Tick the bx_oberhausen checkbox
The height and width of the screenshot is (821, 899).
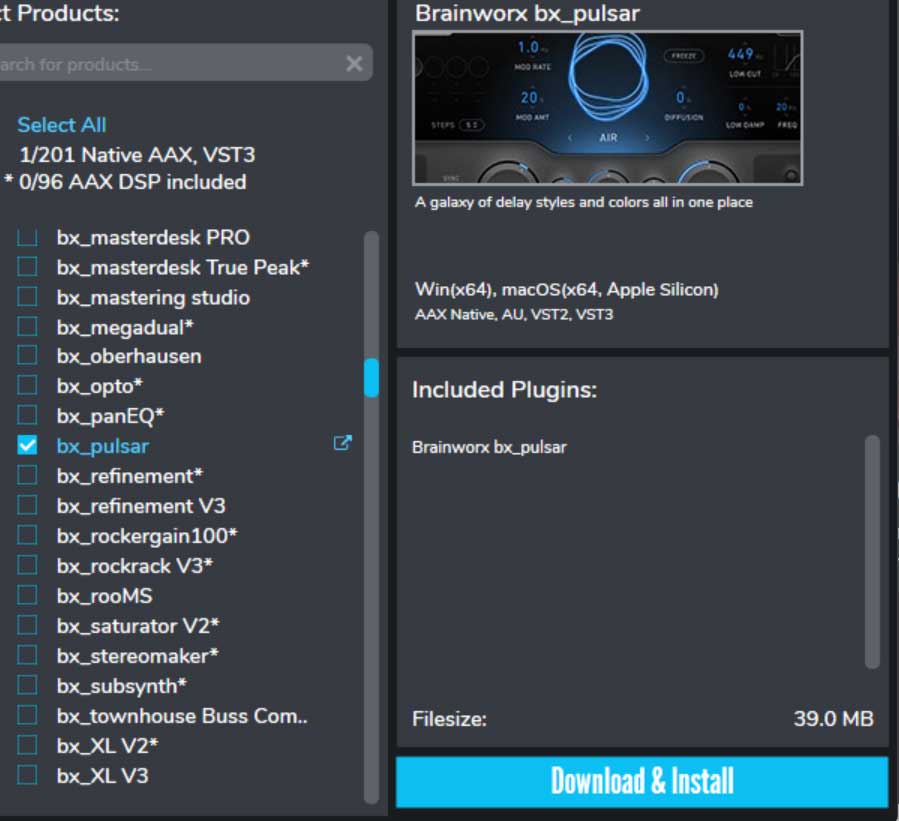pos(27,355)
